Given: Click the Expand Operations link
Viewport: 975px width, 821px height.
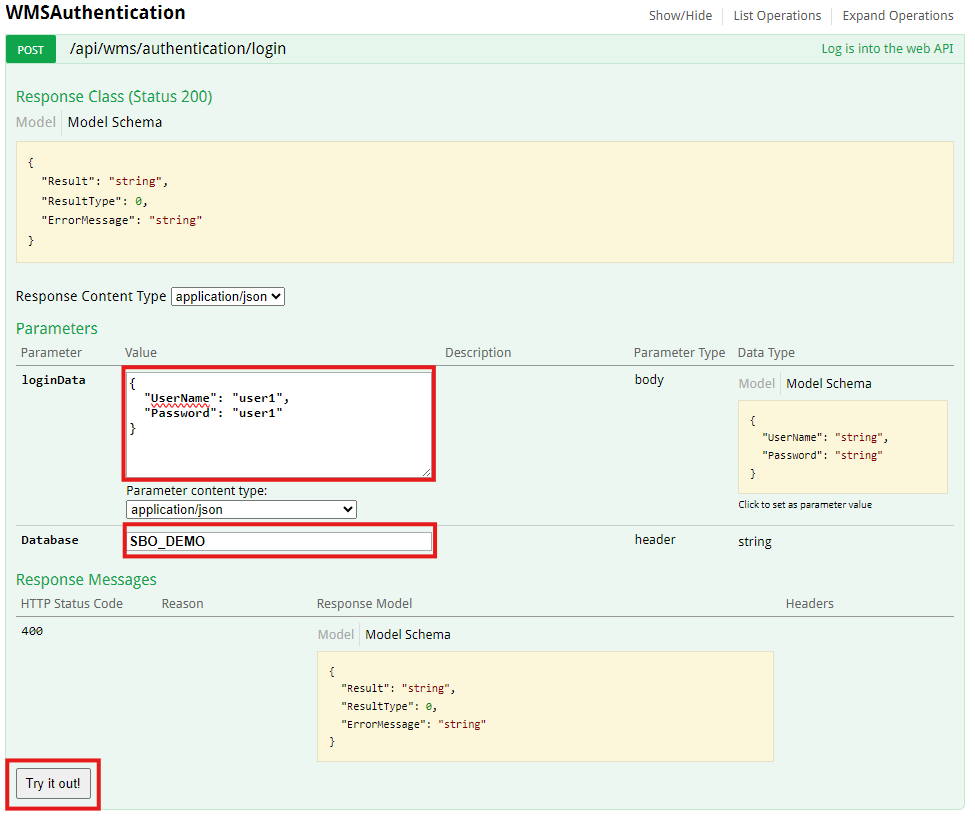Looking at the screenshot, I should (897, 16).
